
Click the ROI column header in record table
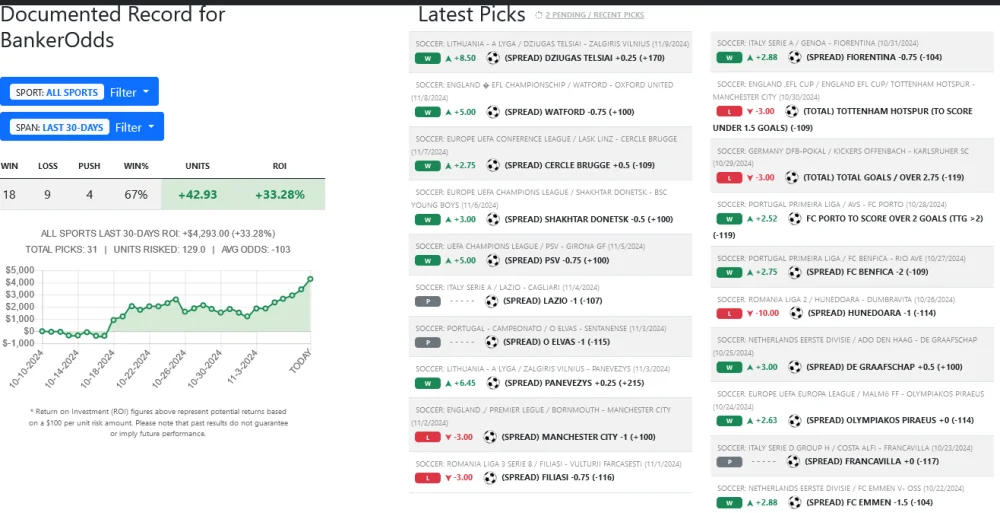point(279,166)
